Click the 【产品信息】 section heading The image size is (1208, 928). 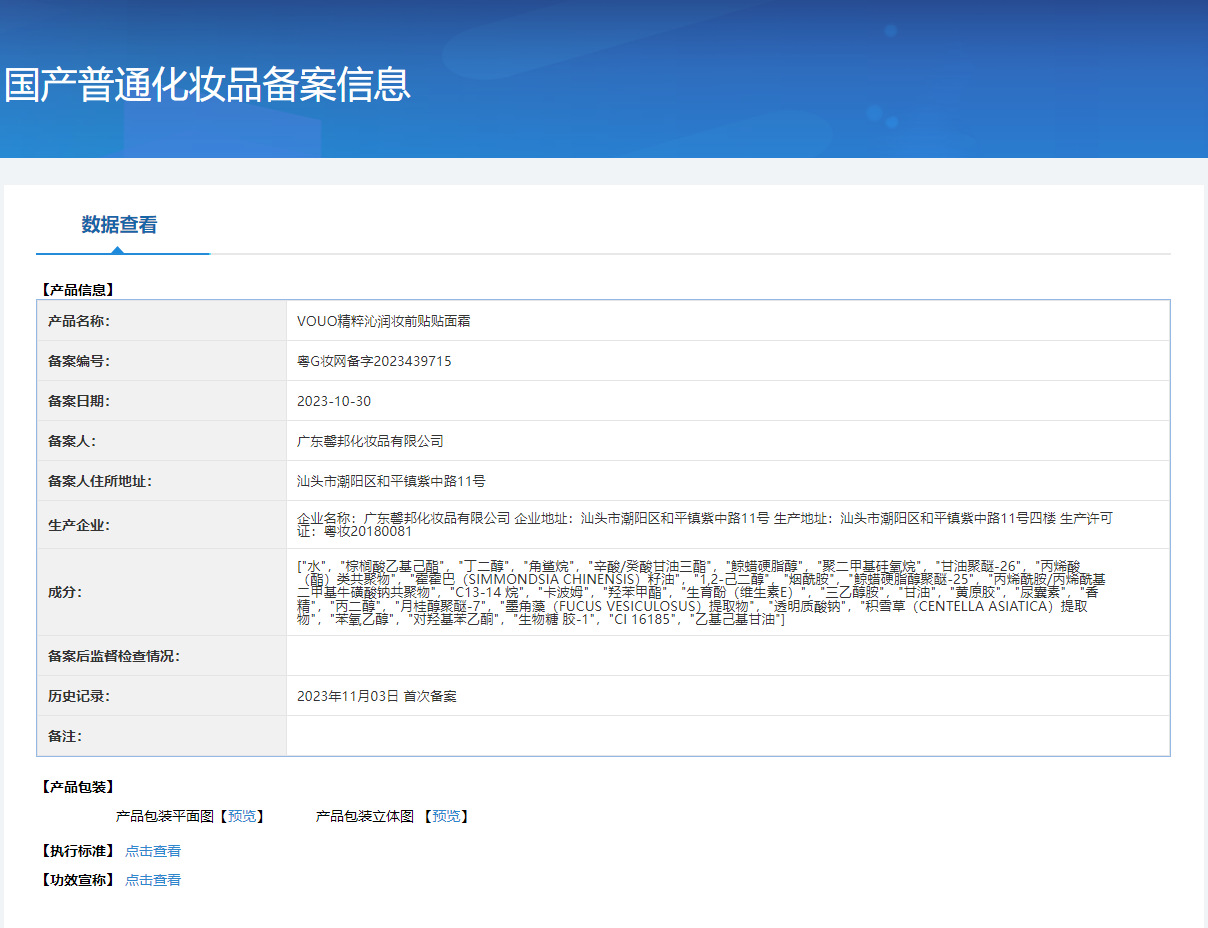pyautogui.click(x=77, y=290)
